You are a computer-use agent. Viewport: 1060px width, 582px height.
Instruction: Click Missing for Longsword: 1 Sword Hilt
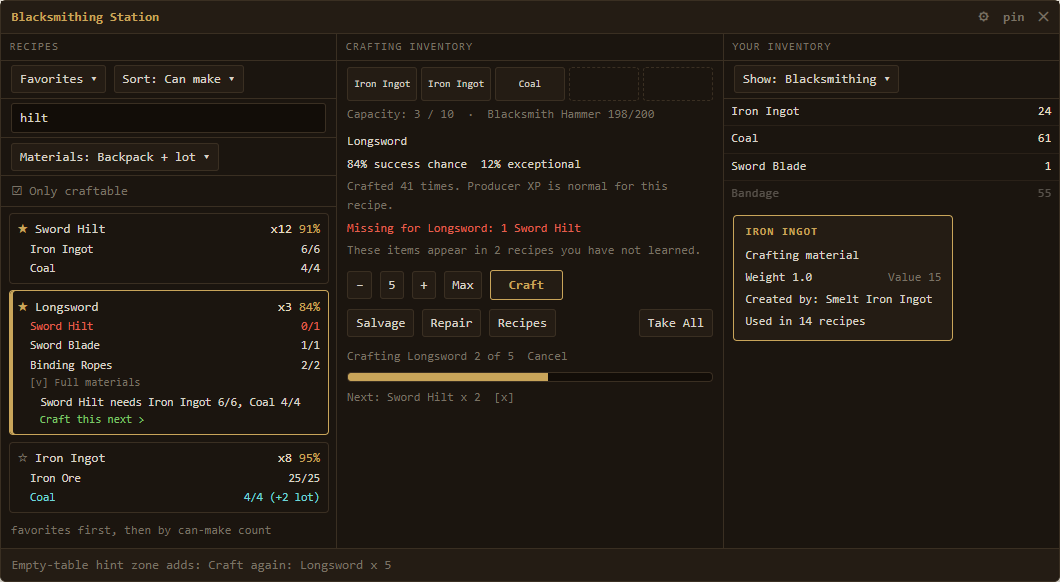pos(464,228)
